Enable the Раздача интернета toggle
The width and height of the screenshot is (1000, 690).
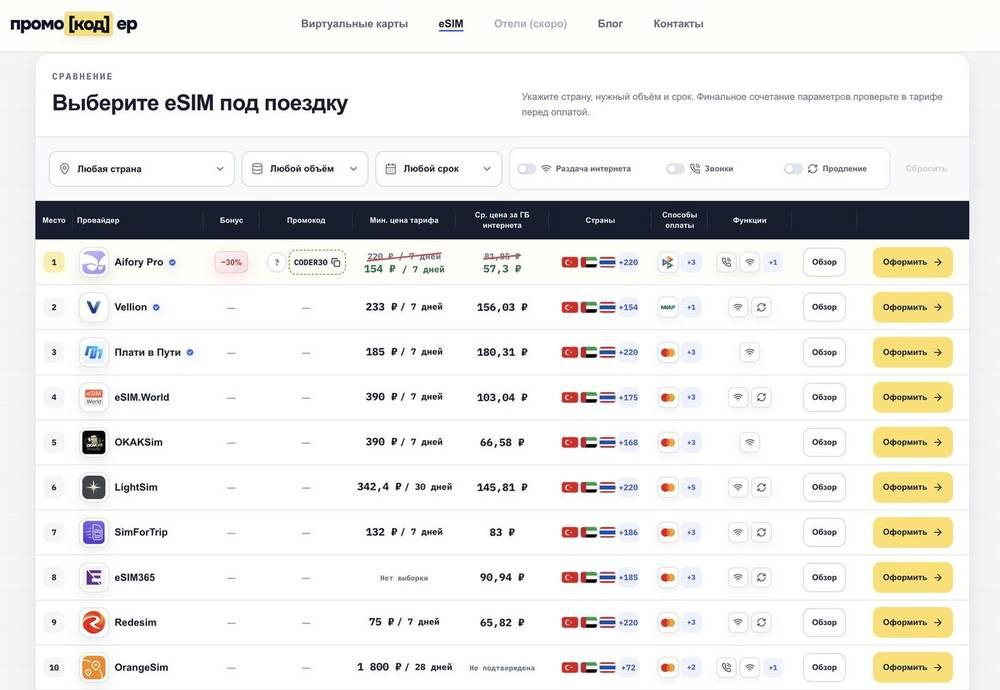[526, 169]
